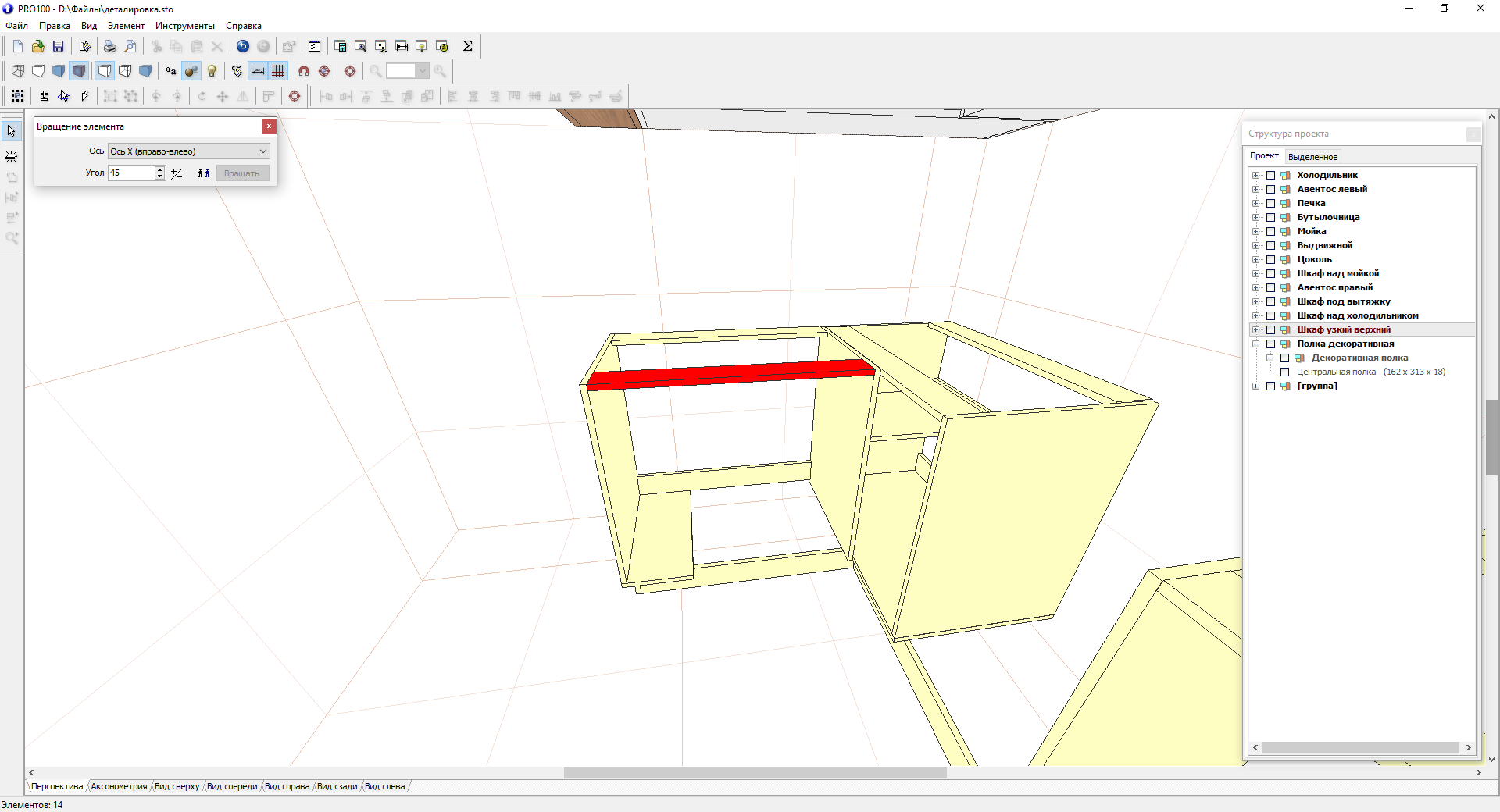Click the red centering target icon in third toolbar
1500x812 pixels.
(x=295, y=96)
